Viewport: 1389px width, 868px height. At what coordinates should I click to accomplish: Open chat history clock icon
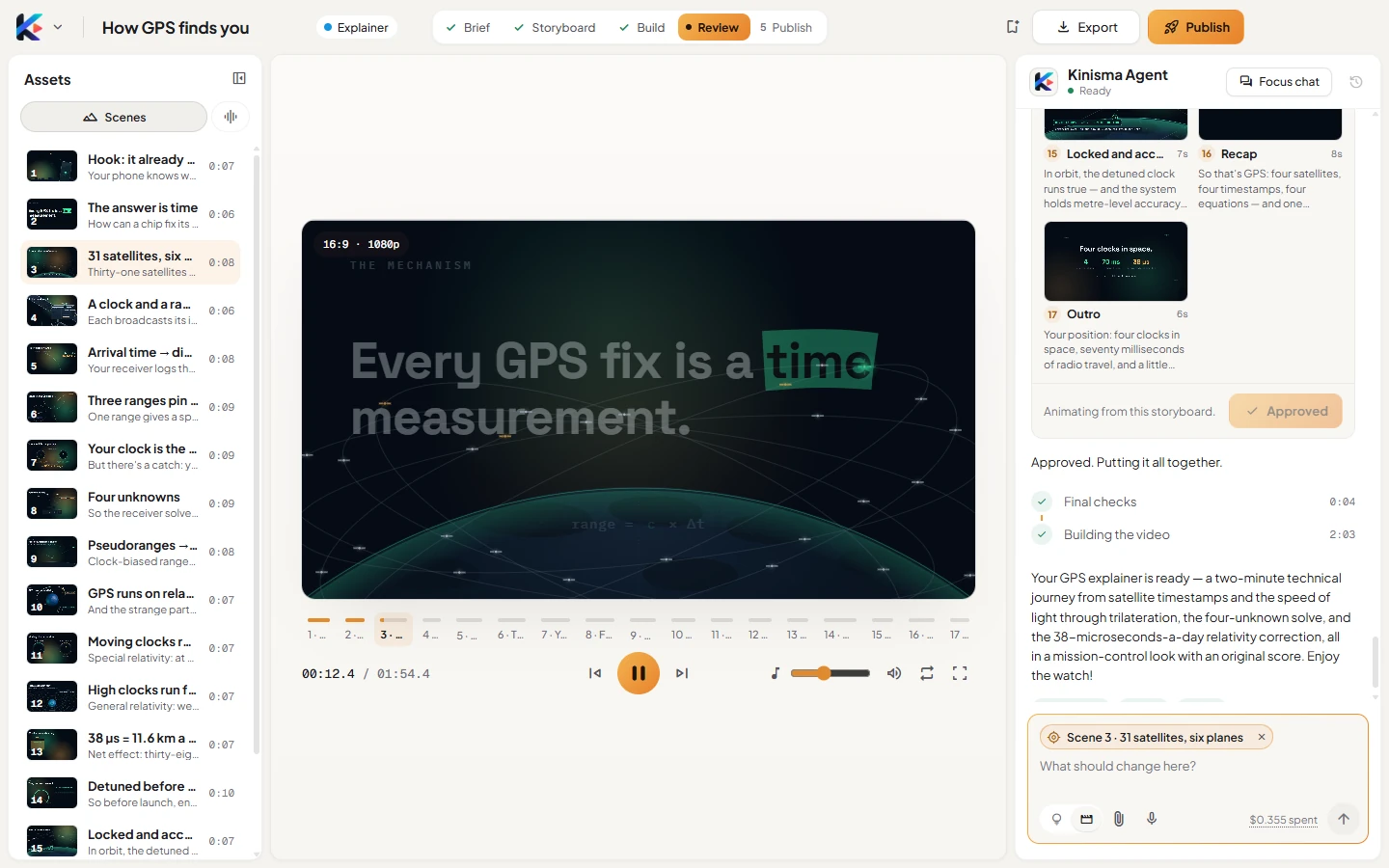pos(1356,82)
